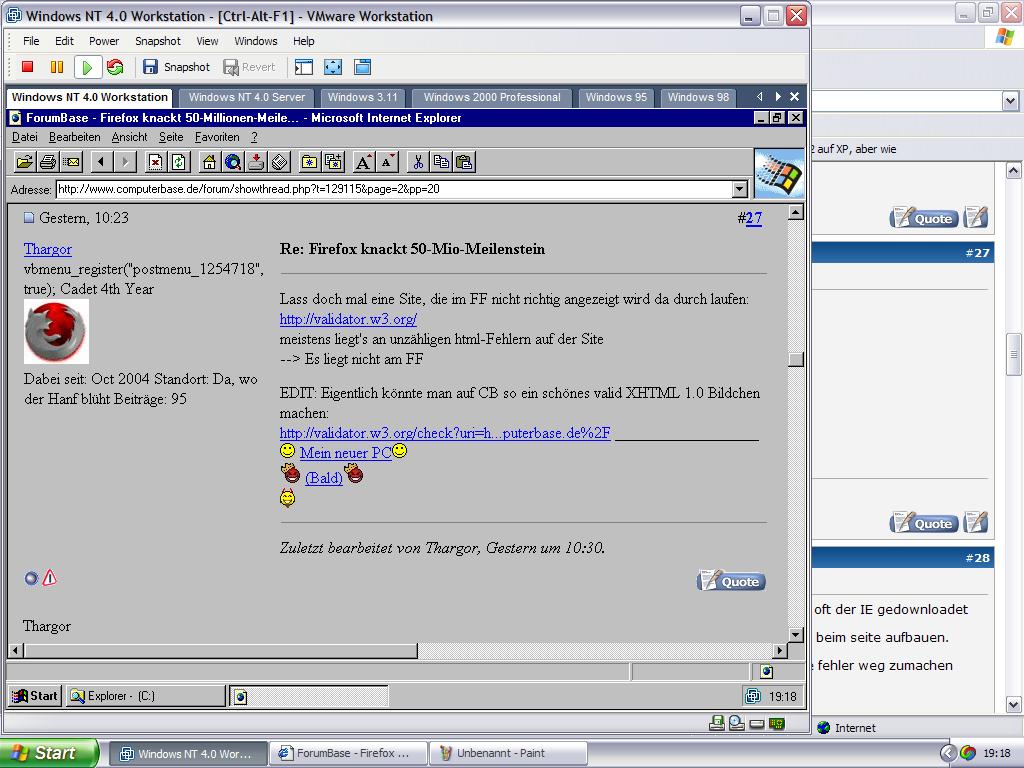Click the CD-ROM device icon in VMware status bar

[737, 723]
